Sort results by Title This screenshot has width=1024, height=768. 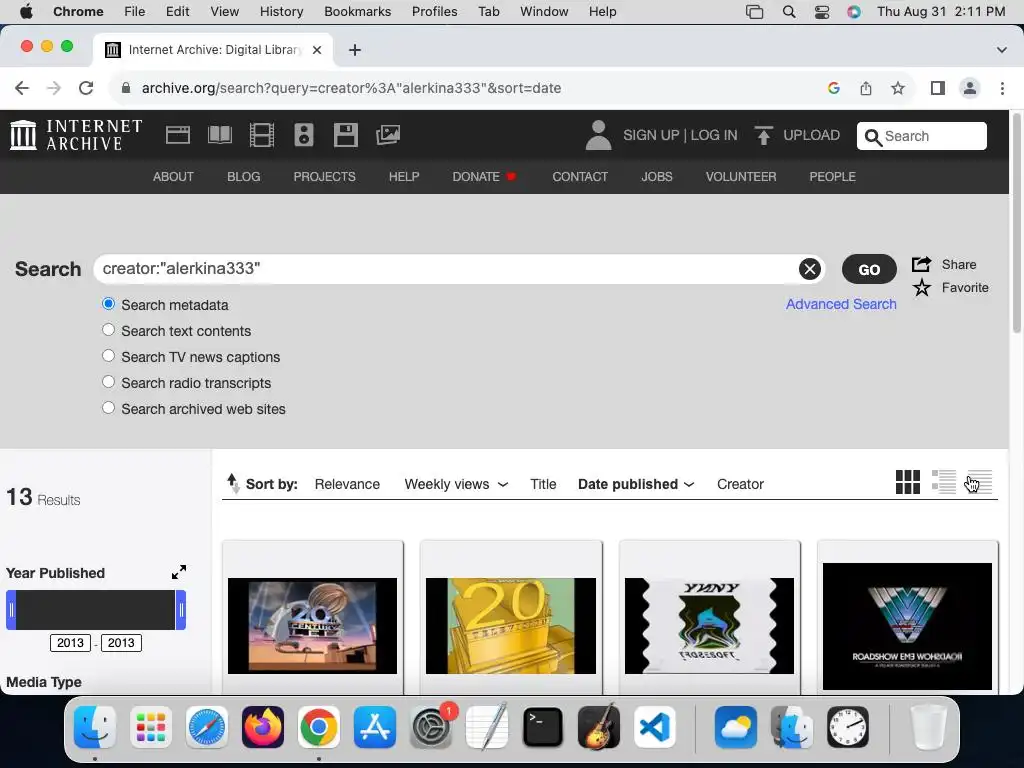click(x=543, y=484)
